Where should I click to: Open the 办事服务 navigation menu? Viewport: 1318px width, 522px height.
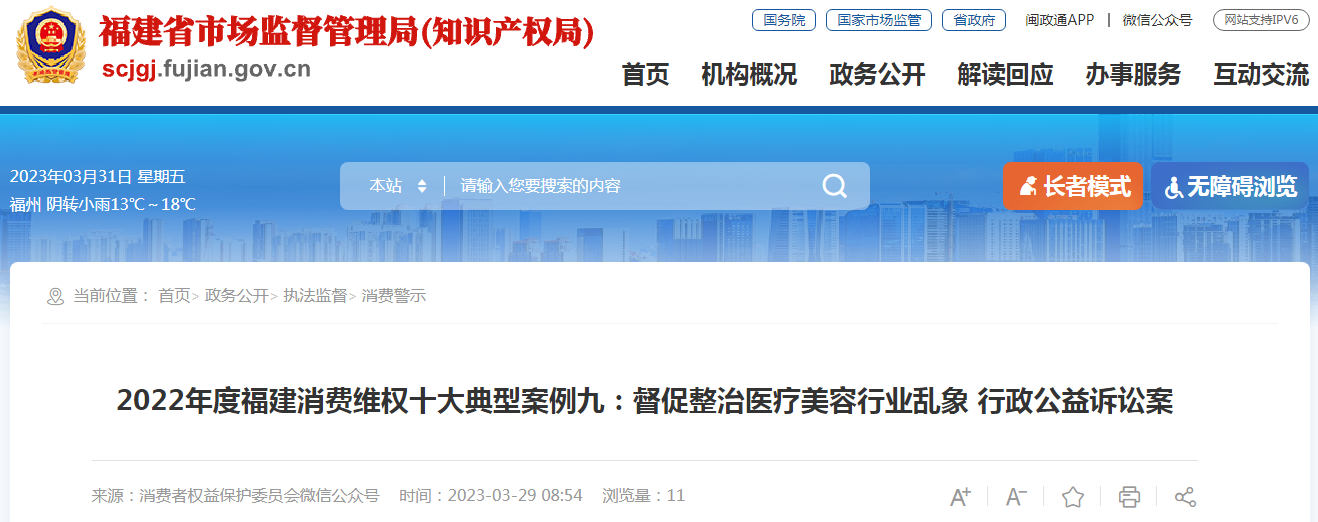click(x=1133, y=74)
